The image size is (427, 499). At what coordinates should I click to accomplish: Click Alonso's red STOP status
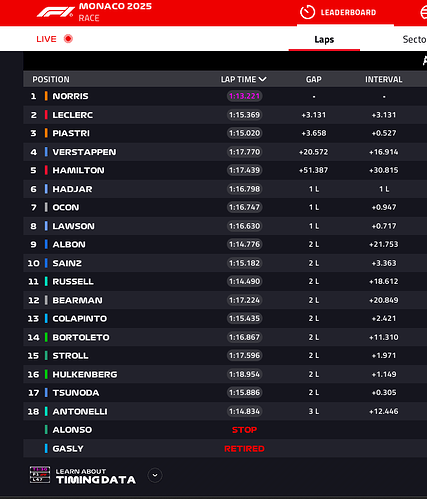tap(244, 430)
